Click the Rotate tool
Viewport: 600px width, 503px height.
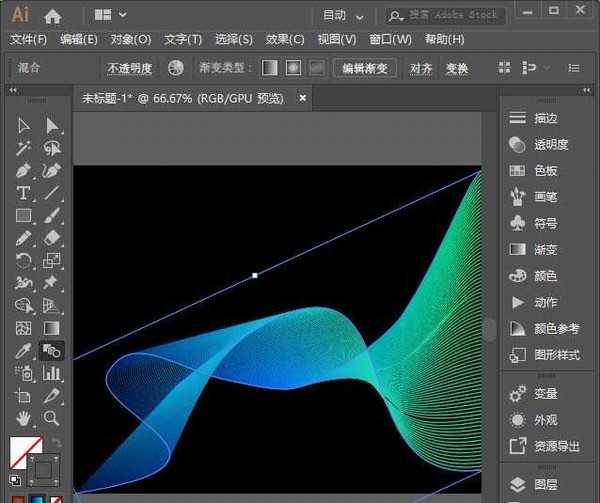tap(24, 261)
